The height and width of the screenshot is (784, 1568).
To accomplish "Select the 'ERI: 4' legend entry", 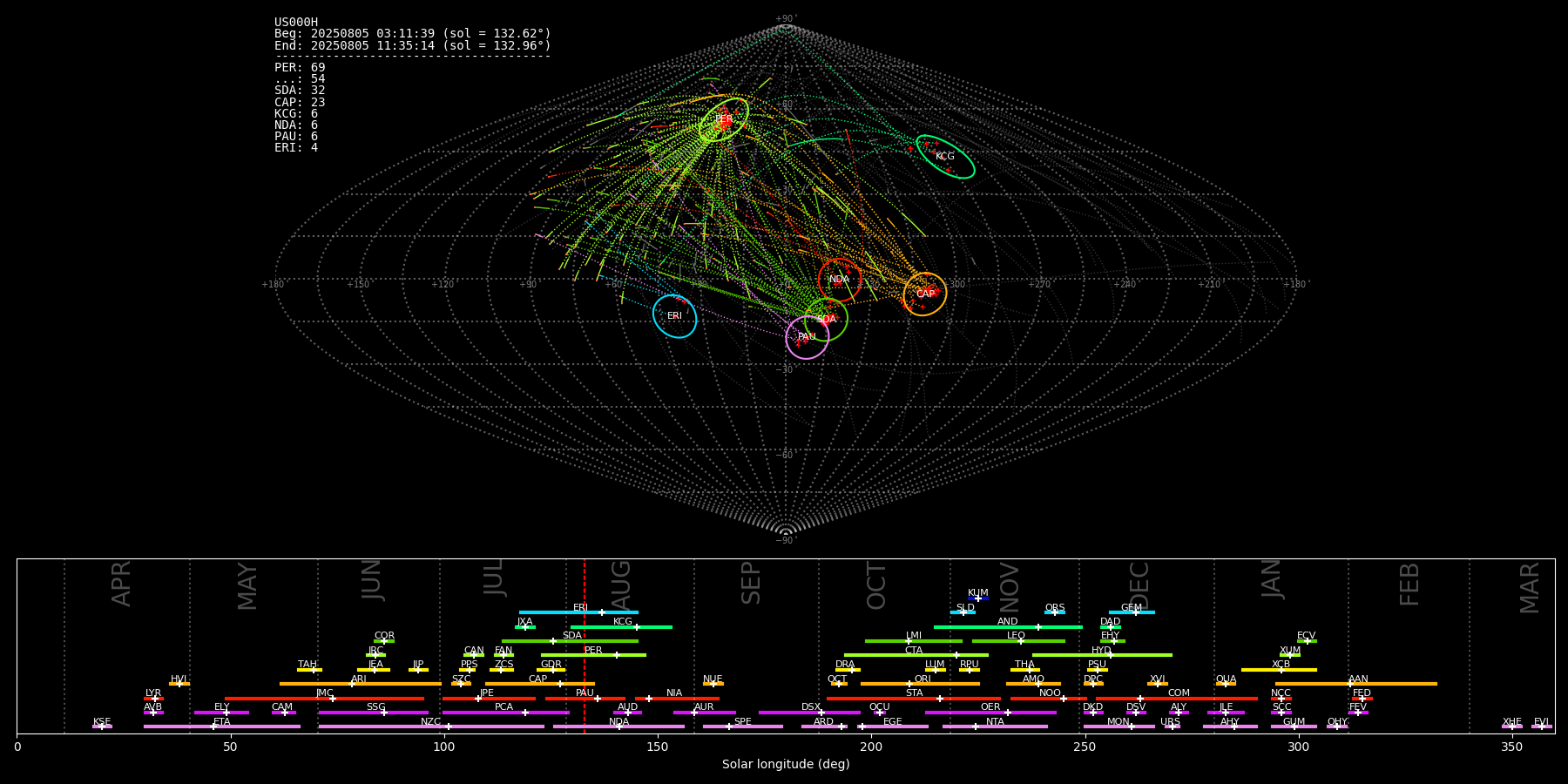I will pos(296,148).
